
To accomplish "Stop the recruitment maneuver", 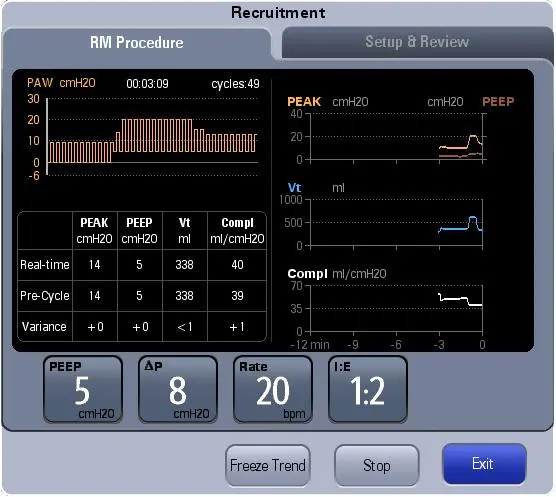I will tap(377, 465).
